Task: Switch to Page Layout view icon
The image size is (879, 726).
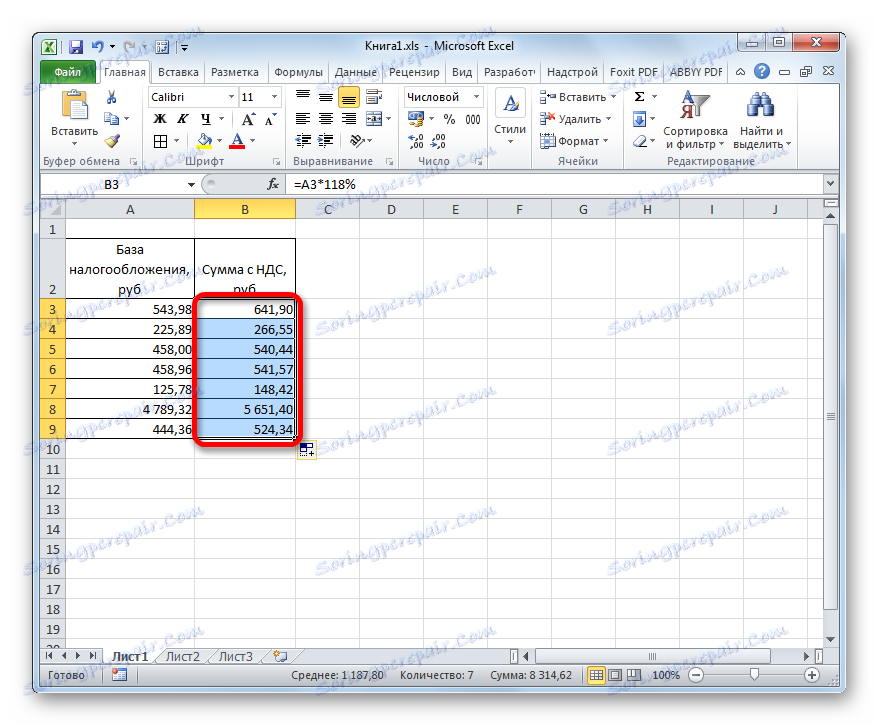Action: click(615, 675)
